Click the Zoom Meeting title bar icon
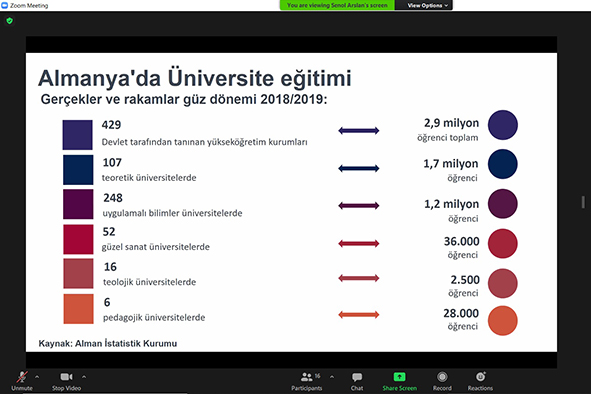This screenshot has width=591, height=394. [x=5, y=5]
